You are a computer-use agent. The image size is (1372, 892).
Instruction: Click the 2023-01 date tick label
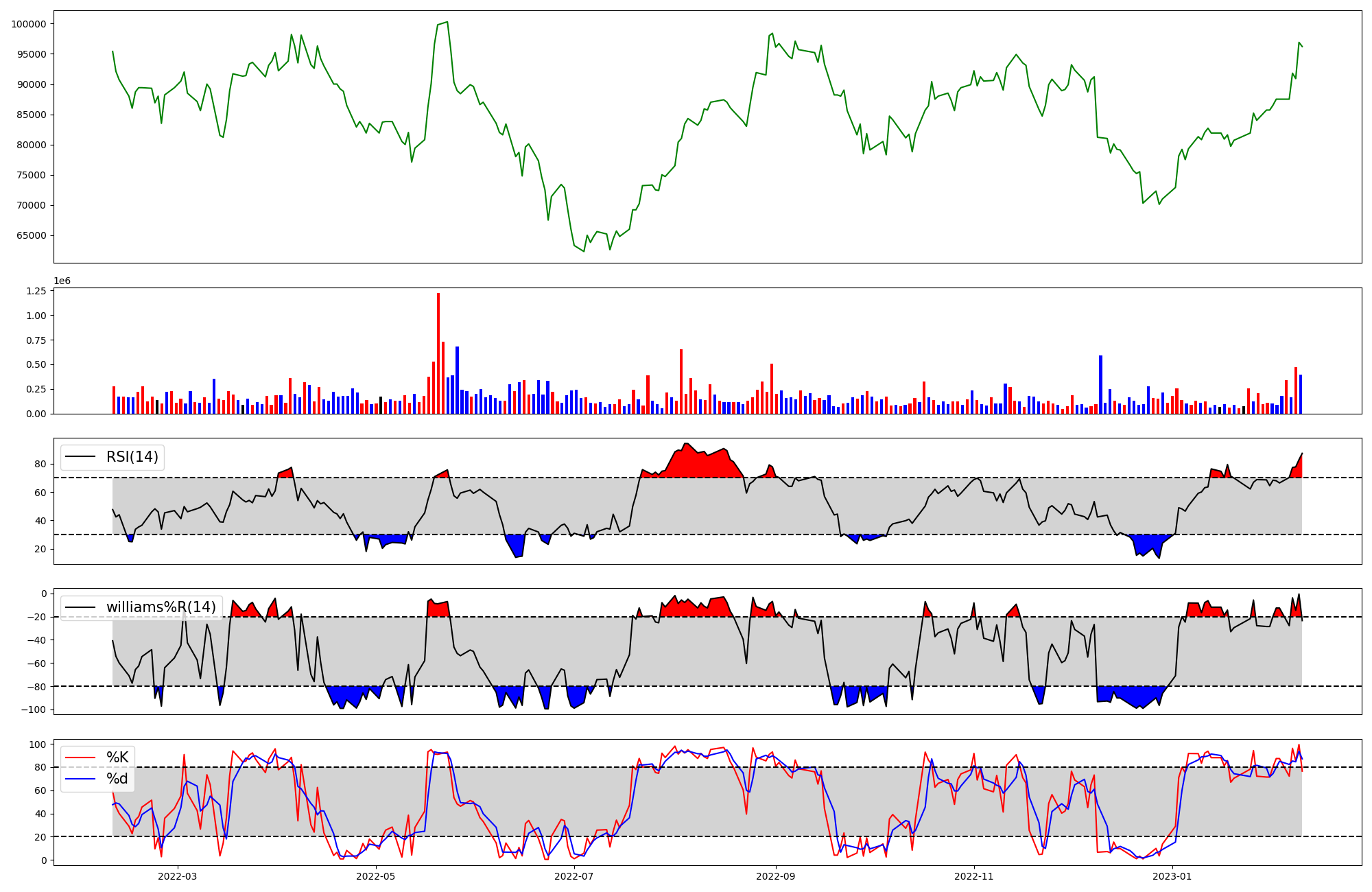[1172, 876]
